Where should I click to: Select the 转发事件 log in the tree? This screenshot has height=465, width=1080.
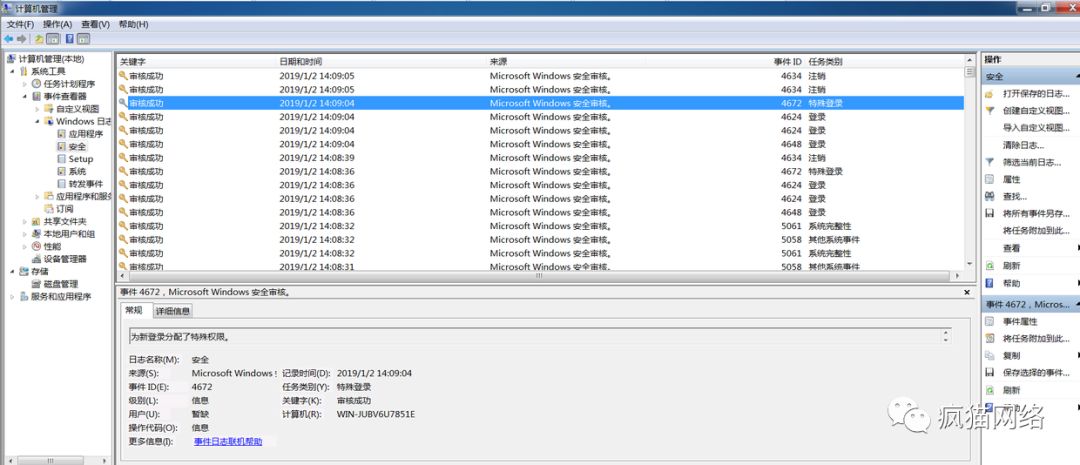[85, 184]
